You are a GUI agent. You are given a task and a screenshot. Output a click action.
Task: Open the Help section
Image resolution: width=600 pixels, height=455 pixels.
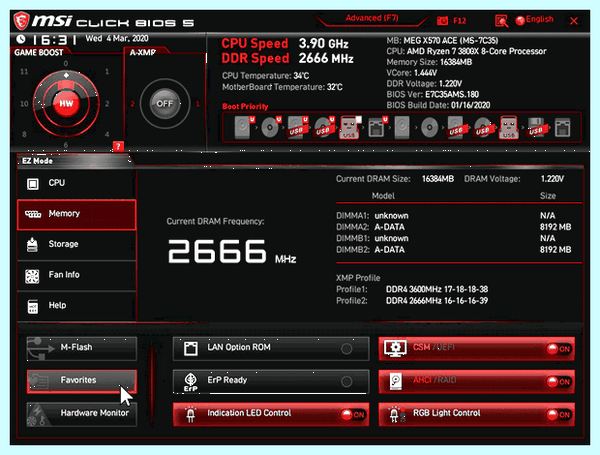point(77,306)
